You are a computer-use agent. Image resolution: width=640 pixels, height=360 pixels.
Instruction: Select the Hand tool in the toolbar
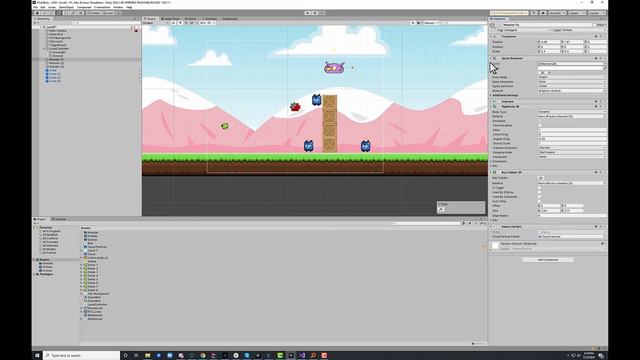(37, 13)
